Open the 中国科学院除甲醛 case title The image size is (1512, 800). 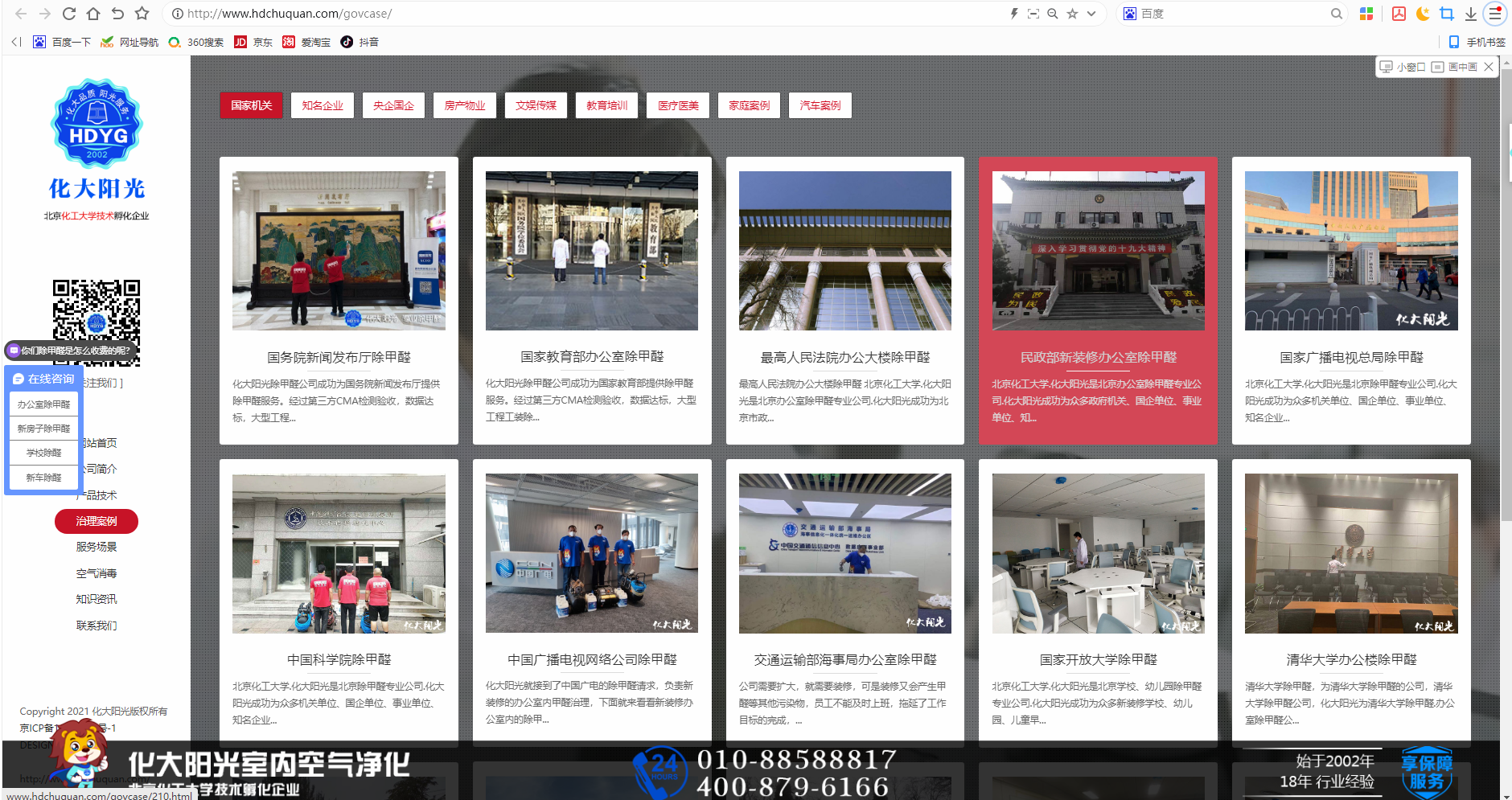(x=339, y=659)
